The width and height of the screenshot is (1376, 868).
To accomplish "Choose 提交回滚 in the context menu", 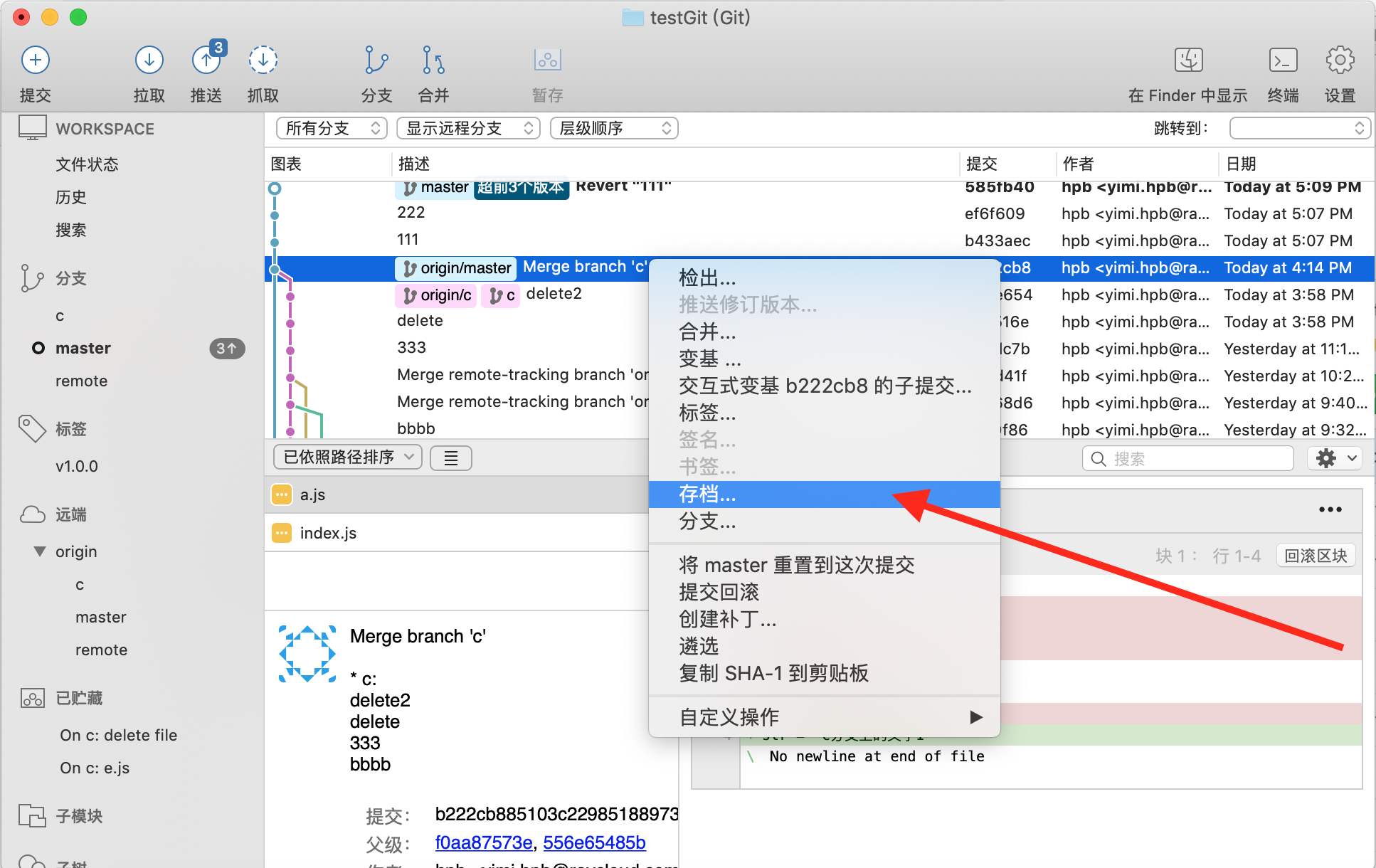I will point(825,592).
